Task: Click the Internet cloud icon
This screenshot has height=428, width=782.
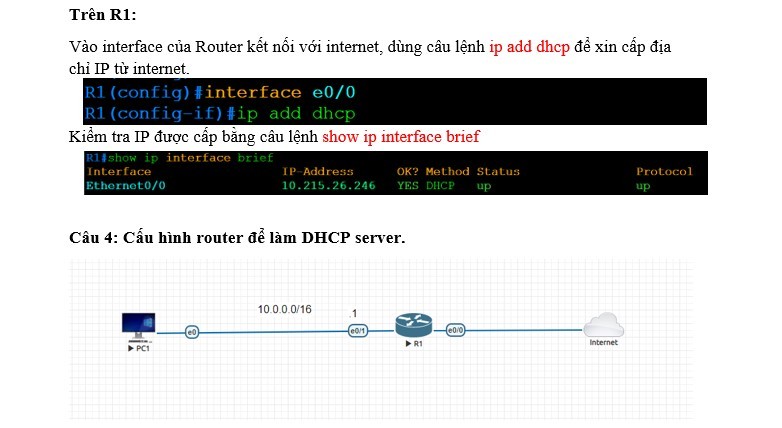Action: click(x=603, y=325)
